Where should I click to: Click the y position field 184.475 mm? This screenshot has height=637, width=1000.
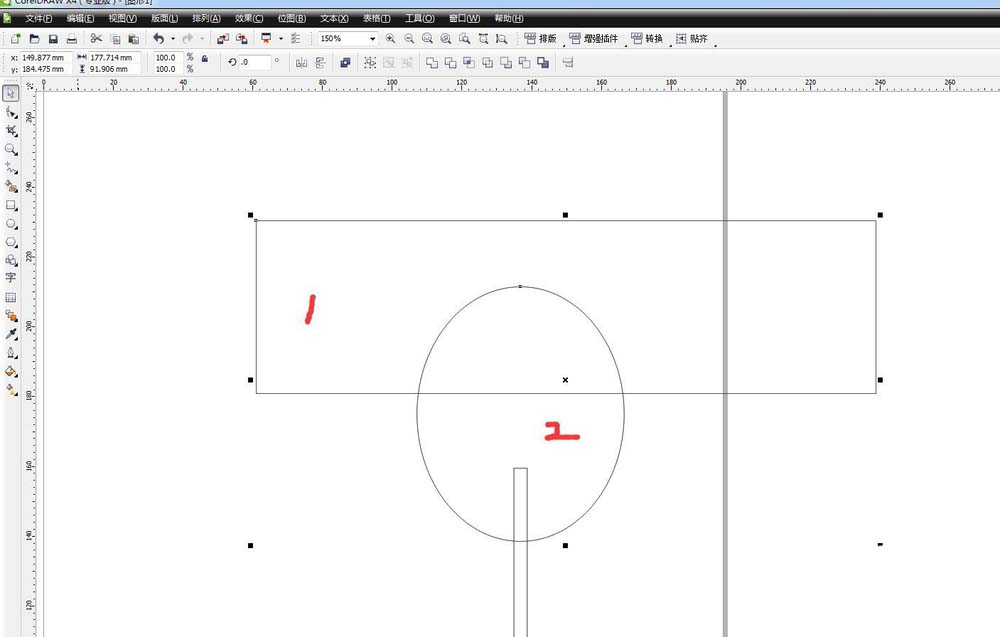click(x=45, y=69)
